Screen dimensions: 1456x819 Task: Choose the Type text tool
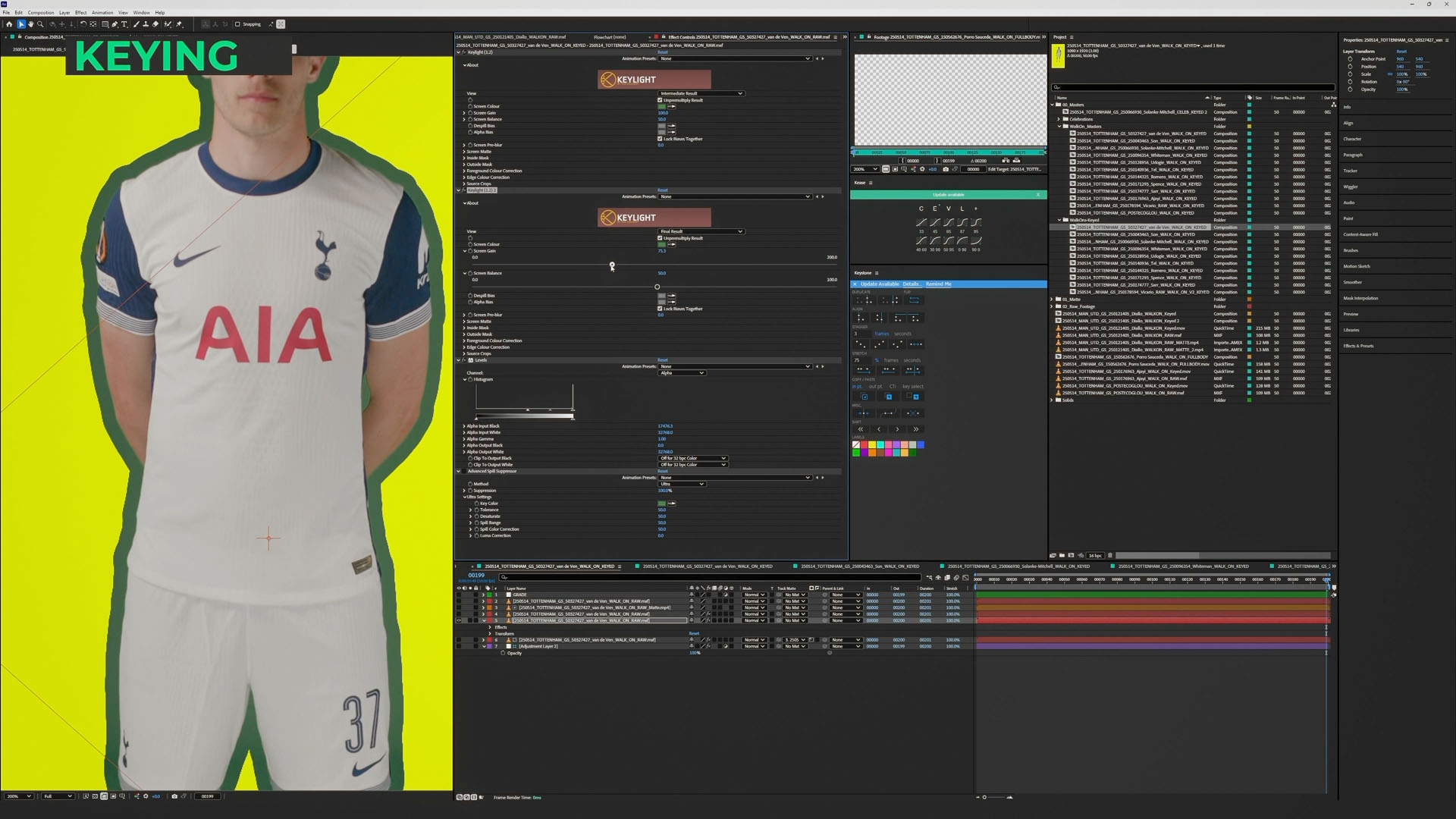click(x=124, y=24)
